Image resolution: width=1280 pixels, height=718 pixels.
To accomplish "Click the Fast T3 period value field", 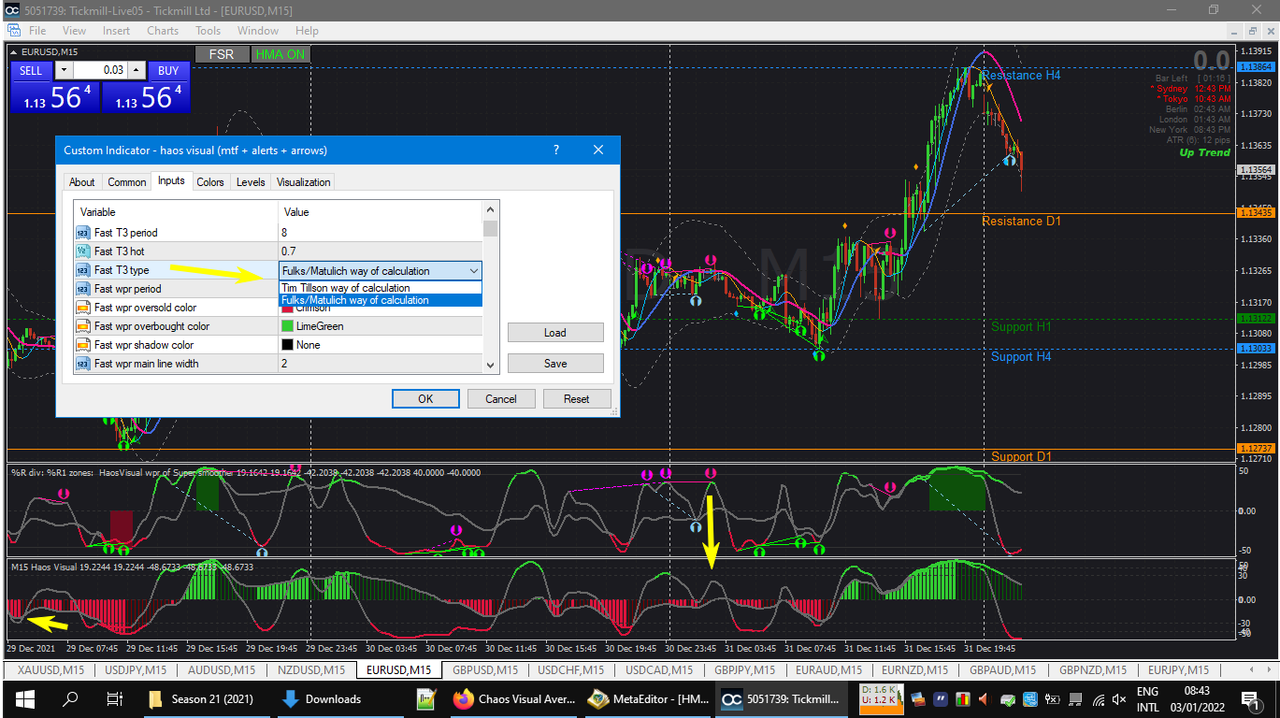I will 380,232.
